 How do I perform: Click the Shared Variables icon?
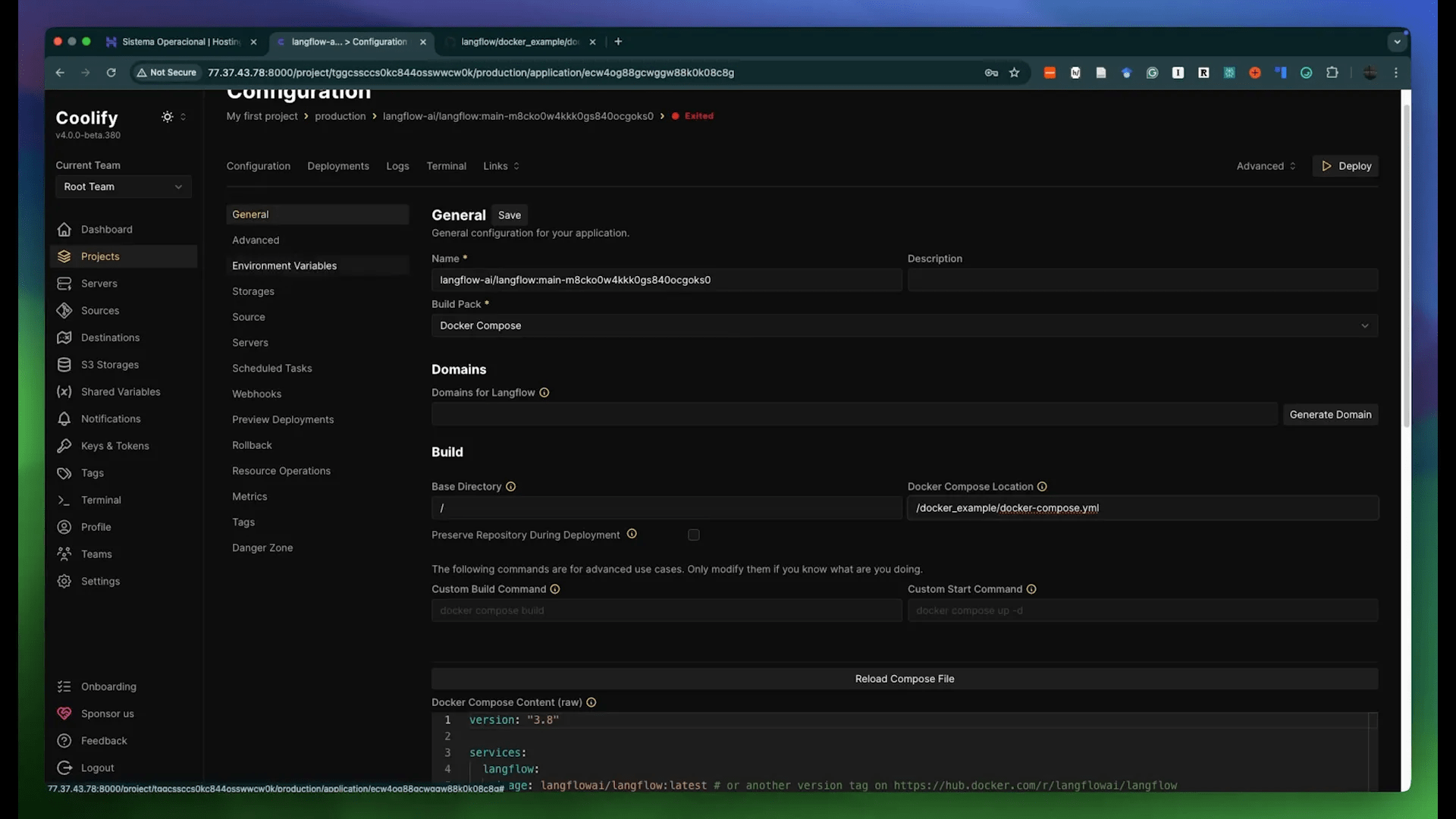[x=64, y=392]
